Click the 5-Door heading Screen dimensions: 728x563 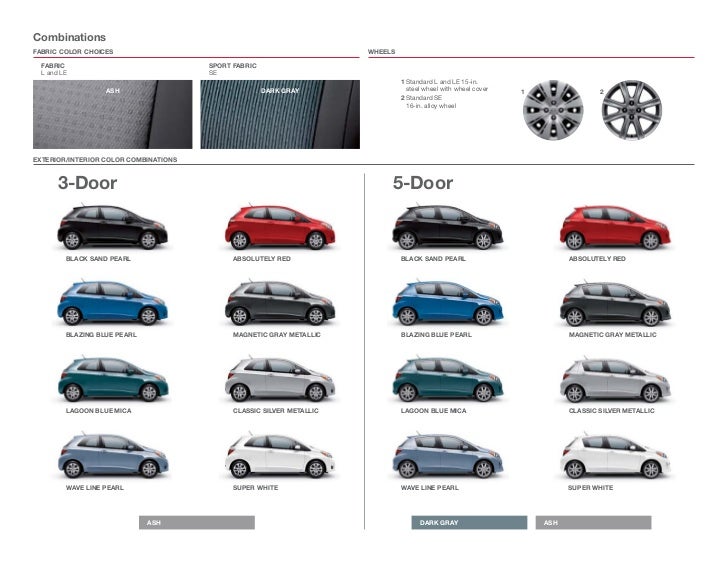click(422, 183)
